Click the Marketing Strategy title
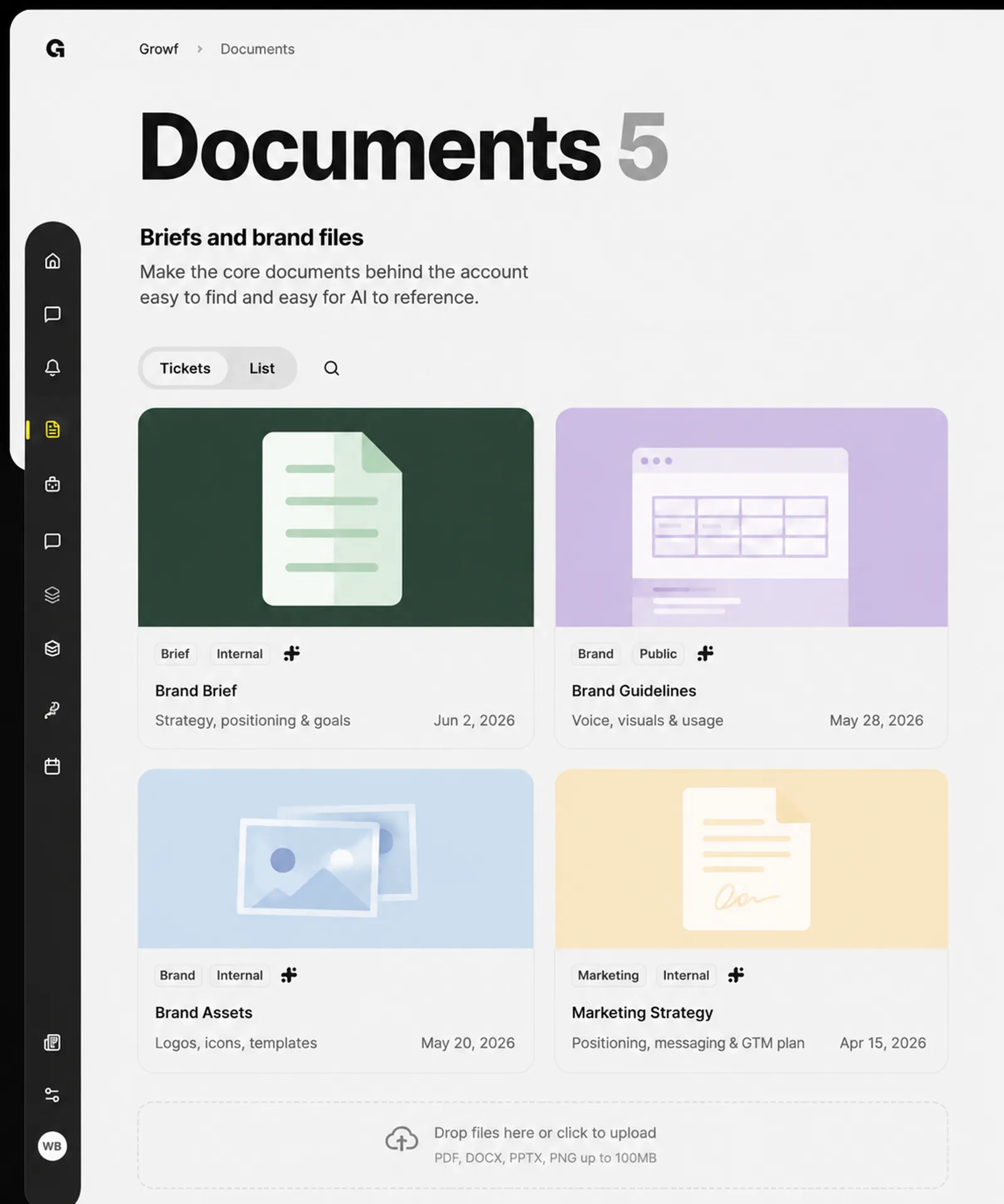 642,1013
